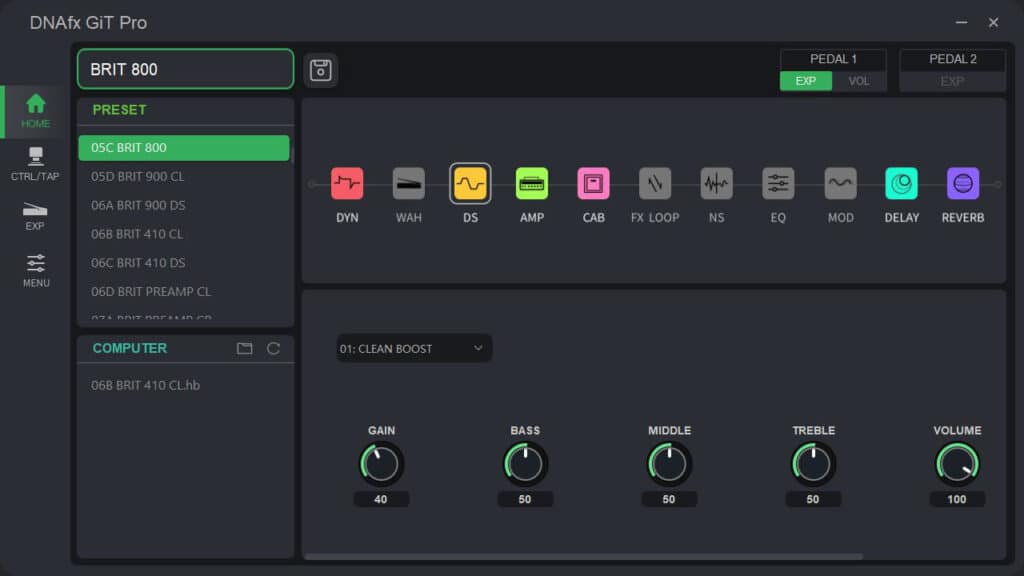This screenshot has height=576, width=1024.
Task: Select preset 06A BRIT 900 DS
Action: tap(184, 205)
